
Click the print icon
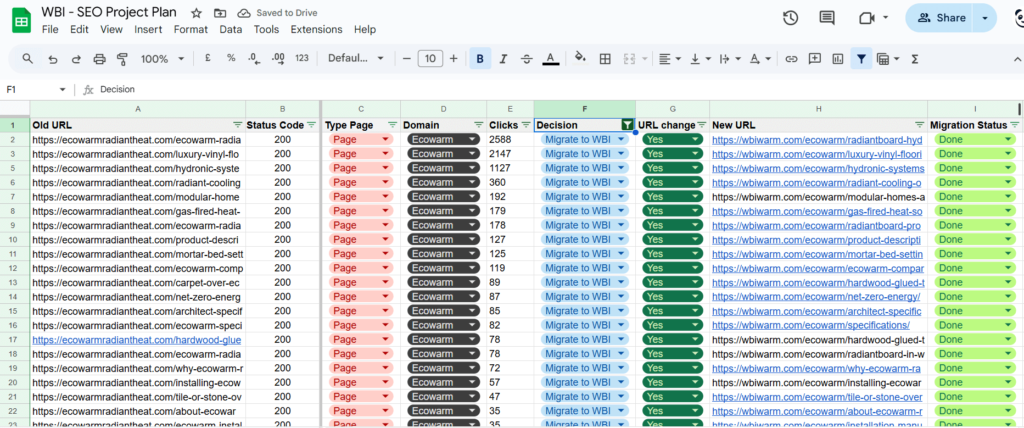tap(99, 59)
